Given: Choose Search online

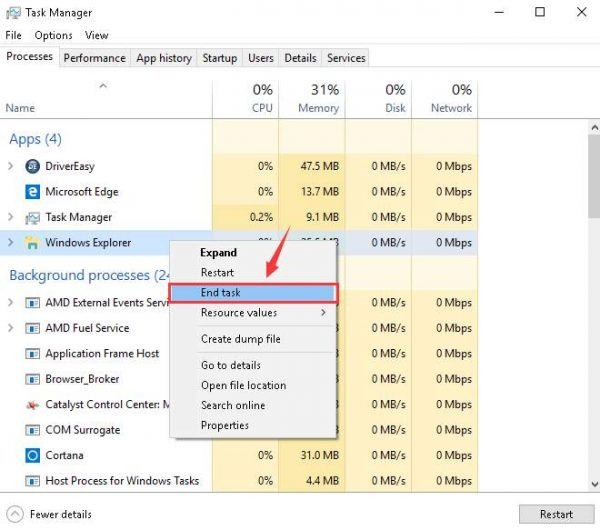Looking at the screenshot, I should 253,405.
